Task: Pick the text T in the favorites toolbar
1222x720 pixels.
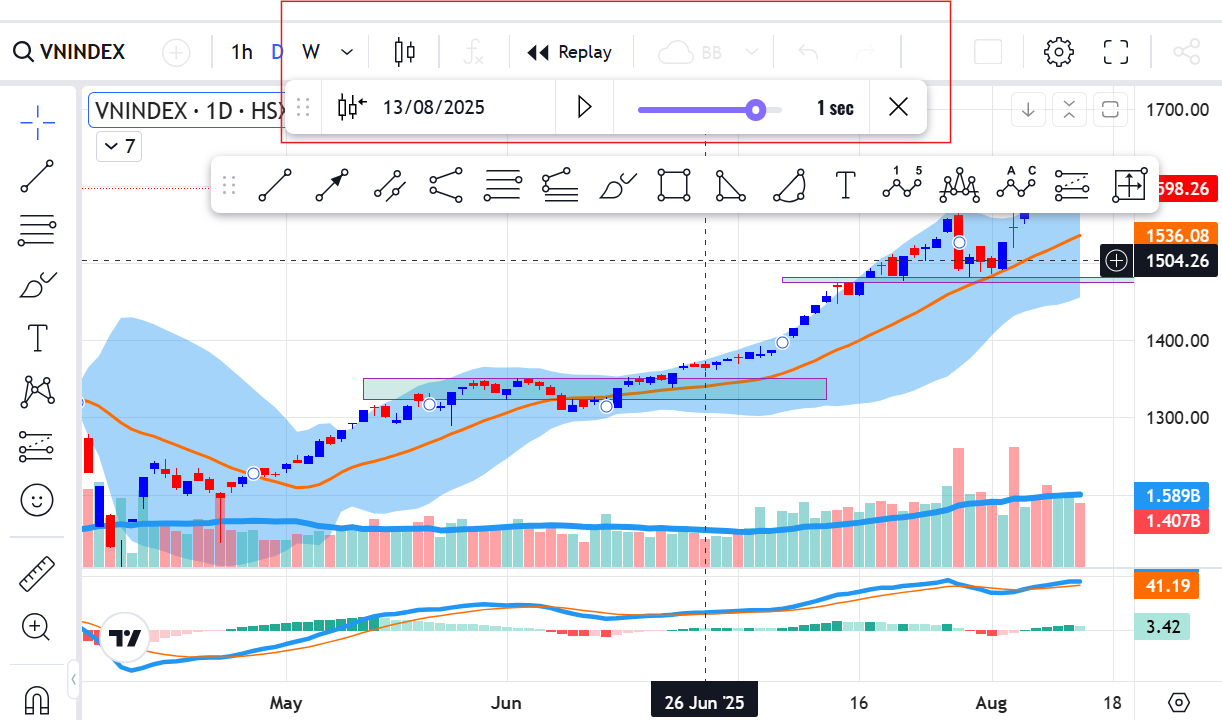Action: 846,185
